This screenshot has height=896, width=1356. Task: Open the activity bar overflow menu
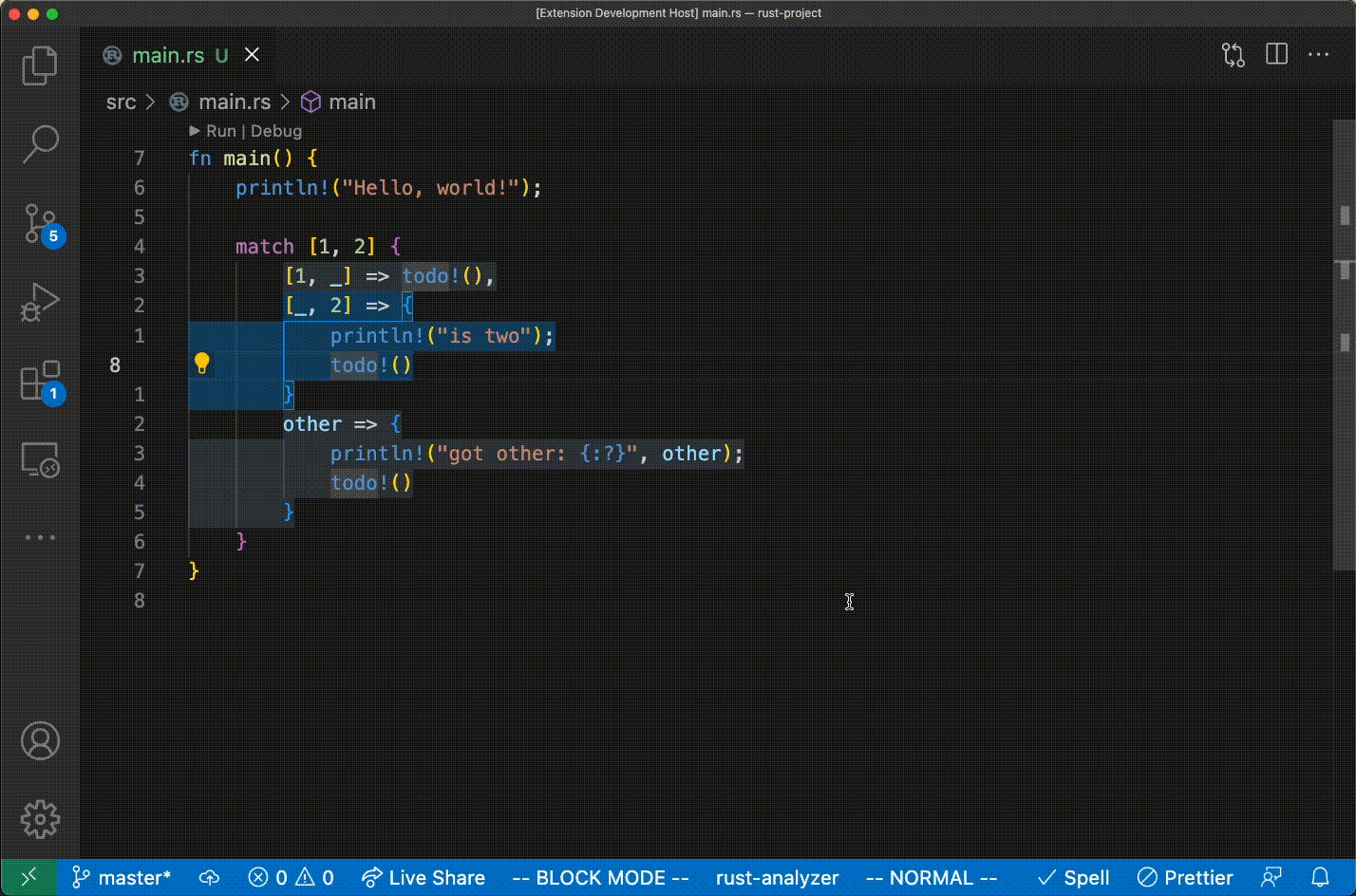(x=40, y=537)
